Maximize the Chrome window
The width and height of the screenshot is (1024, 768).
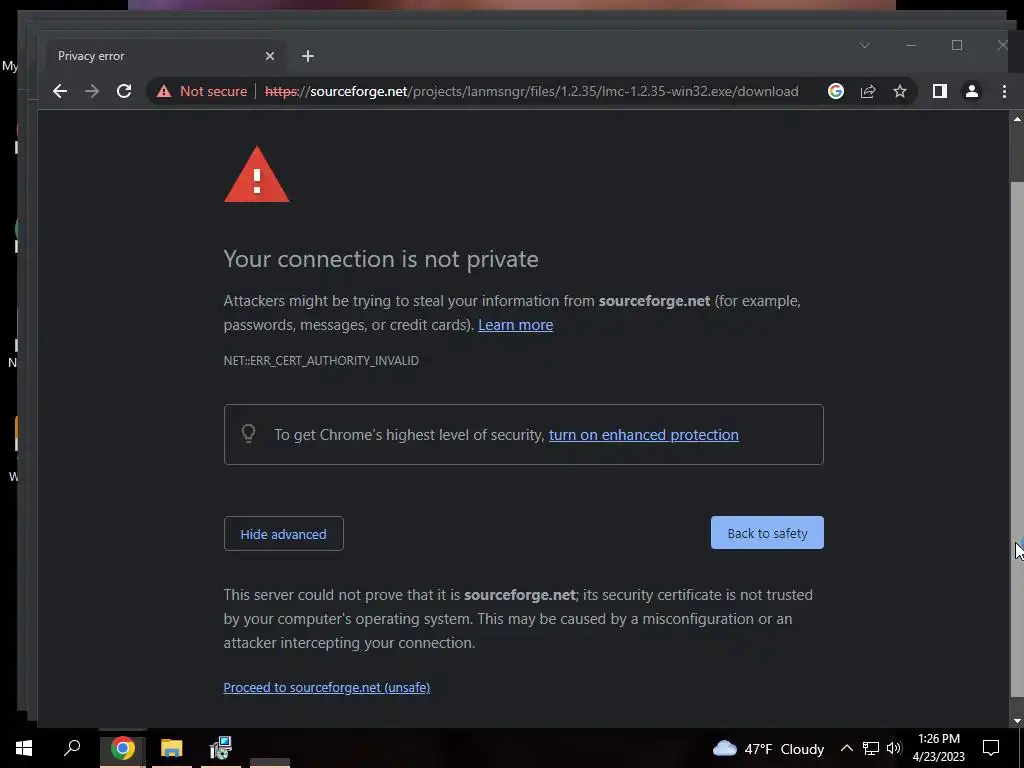click(x=957, y=45)
